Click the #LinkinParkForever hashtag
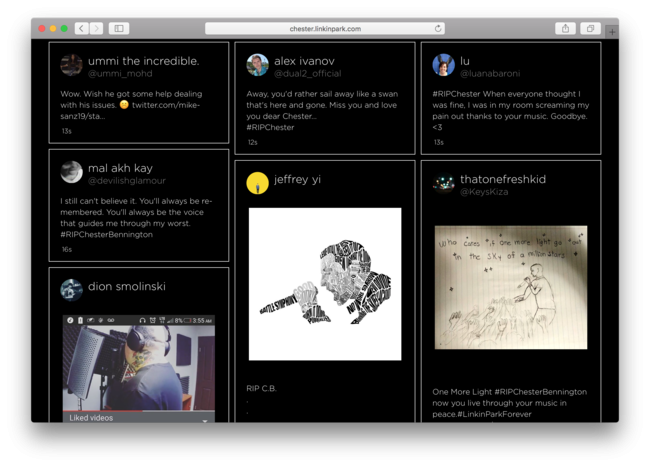 pos(494,414)
